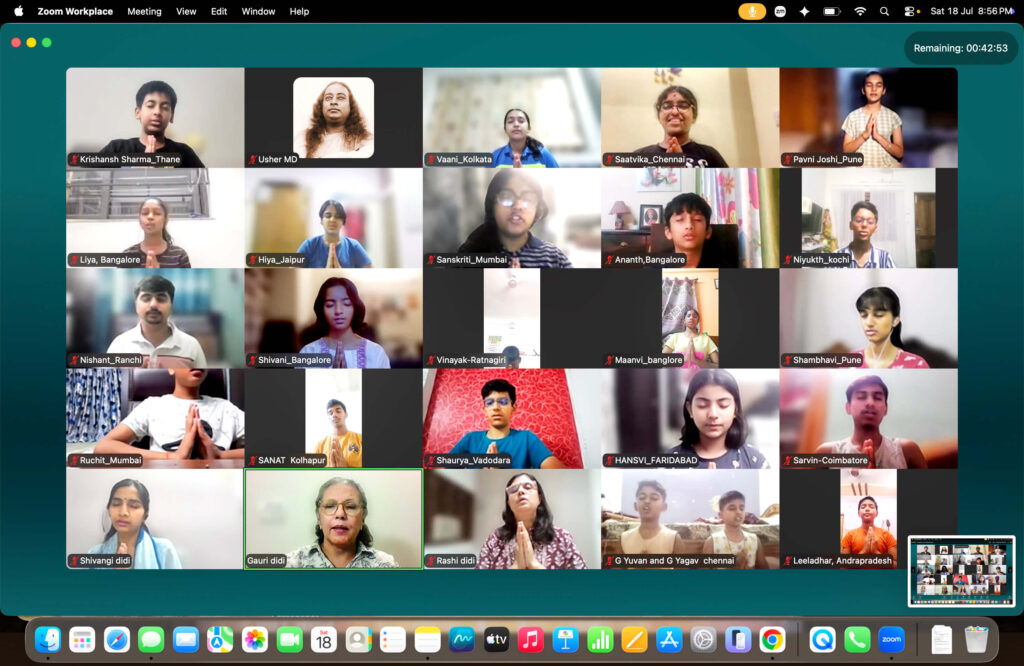Open Mail app in dock

coord(185,640)
